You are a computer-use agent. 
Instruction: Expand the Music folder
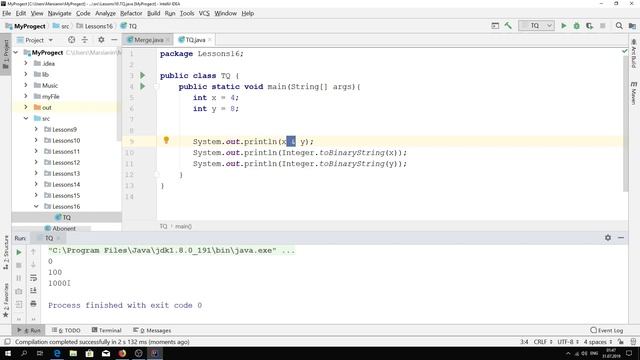pos(26,85)
